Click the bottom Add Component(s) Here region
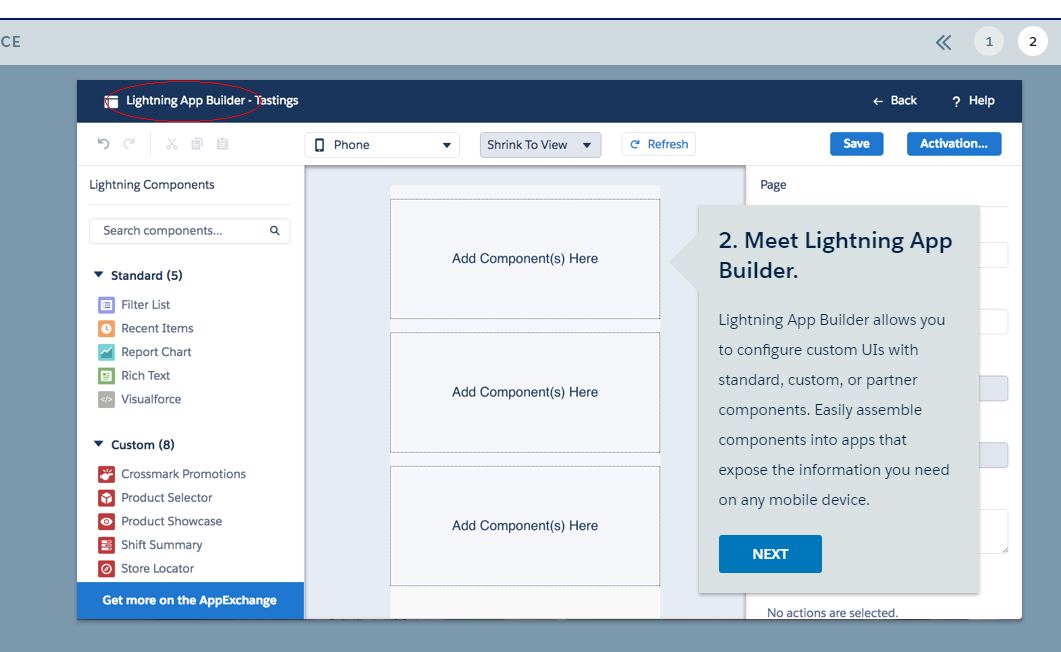 click(x=525, y=526)
